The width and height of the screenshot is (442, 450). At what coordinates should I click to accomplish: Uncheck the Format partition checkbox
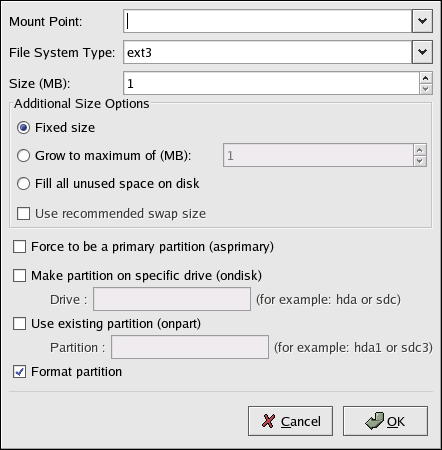pos(19,372)
